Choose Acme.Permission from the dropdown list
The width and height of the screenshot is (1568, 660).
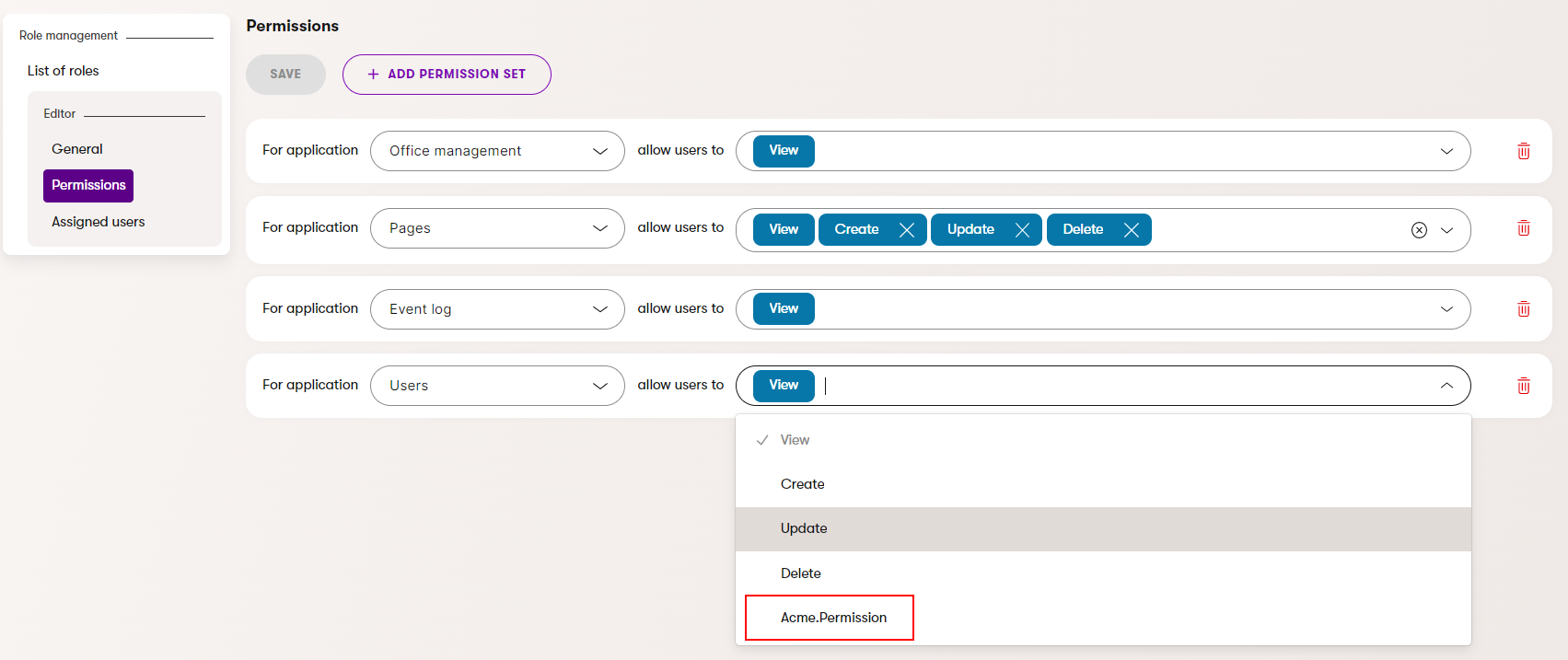click(x=833, y=618)
